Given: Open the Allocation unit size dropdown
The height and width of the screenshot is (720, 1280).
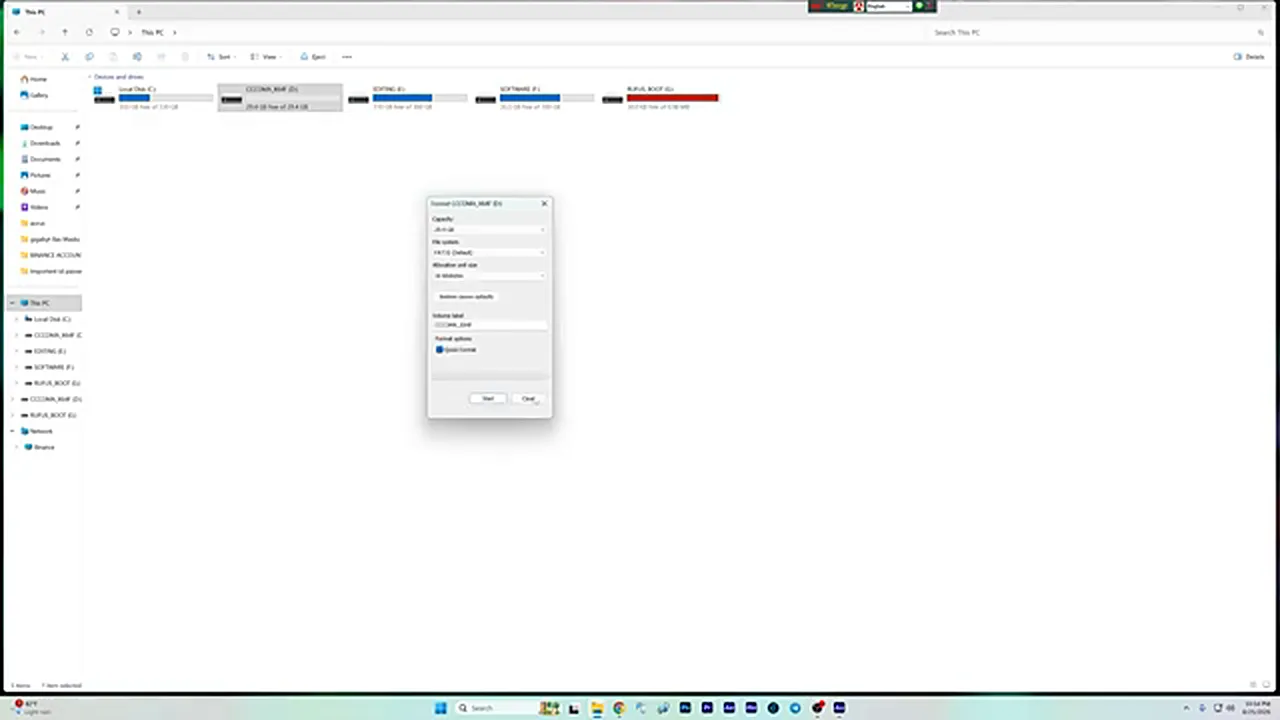Looking at the screenshot, I should click(x=489, y=276).
